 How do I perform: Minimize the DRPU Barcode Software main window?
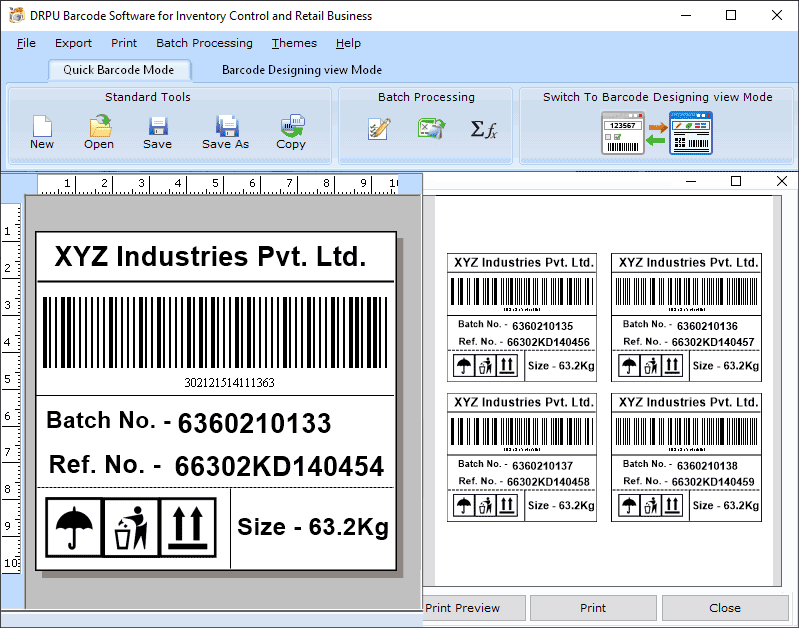click(x=686, y=15)
